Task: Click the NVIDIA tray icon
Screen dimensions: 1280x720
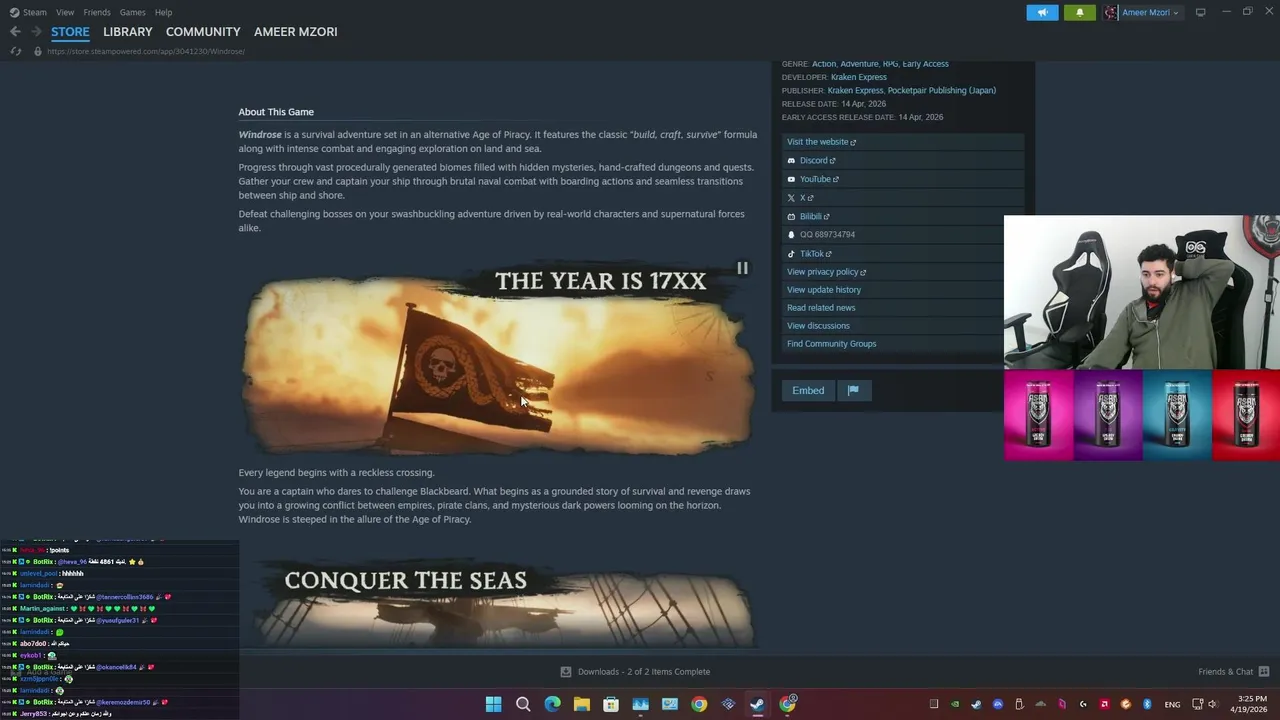Action: pos(955,704)
